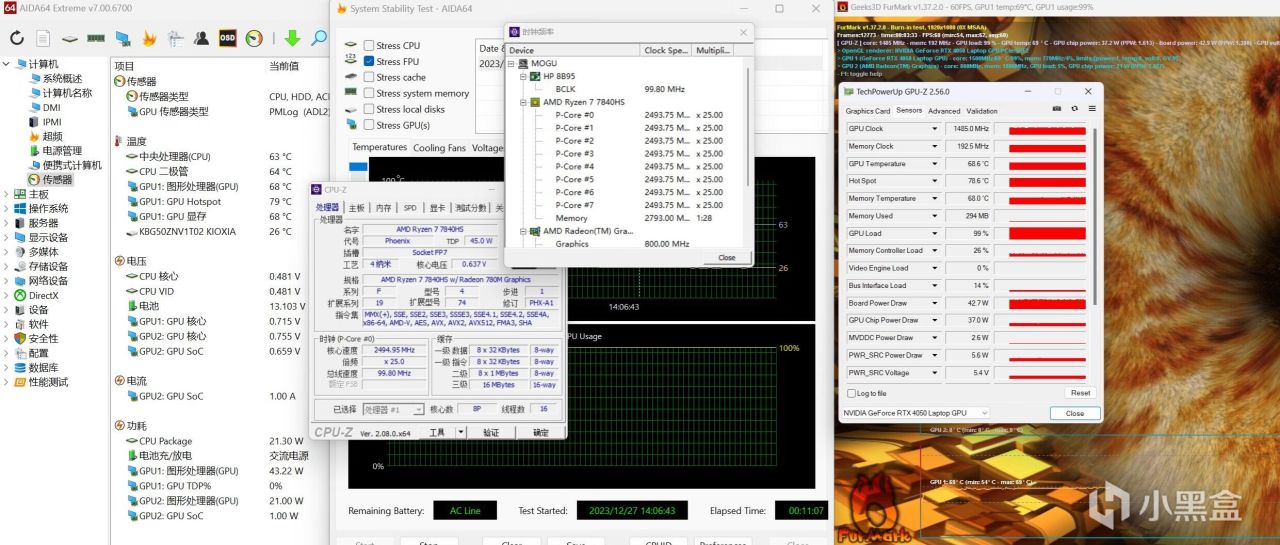
Task: Open the OSD panel toolbar icon
Action: click(228, 39)
